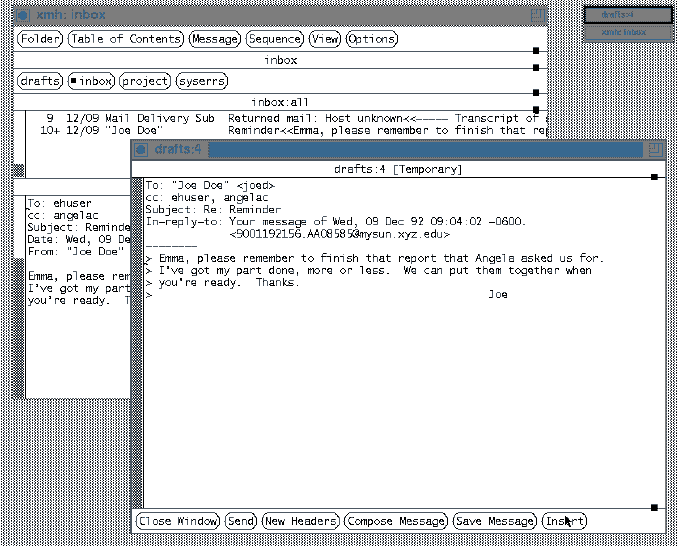
Task: Click the drafts:4 window menu icon
Action: tap(141, 149)
